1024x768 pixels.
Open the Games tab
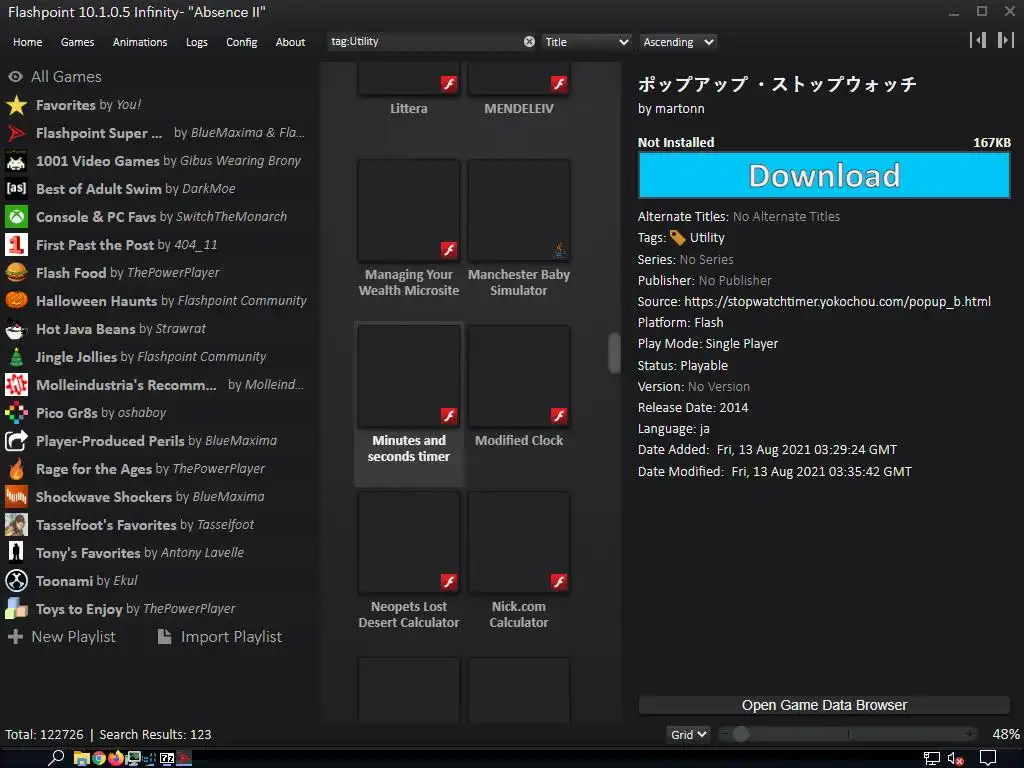(x=77, y=42)
